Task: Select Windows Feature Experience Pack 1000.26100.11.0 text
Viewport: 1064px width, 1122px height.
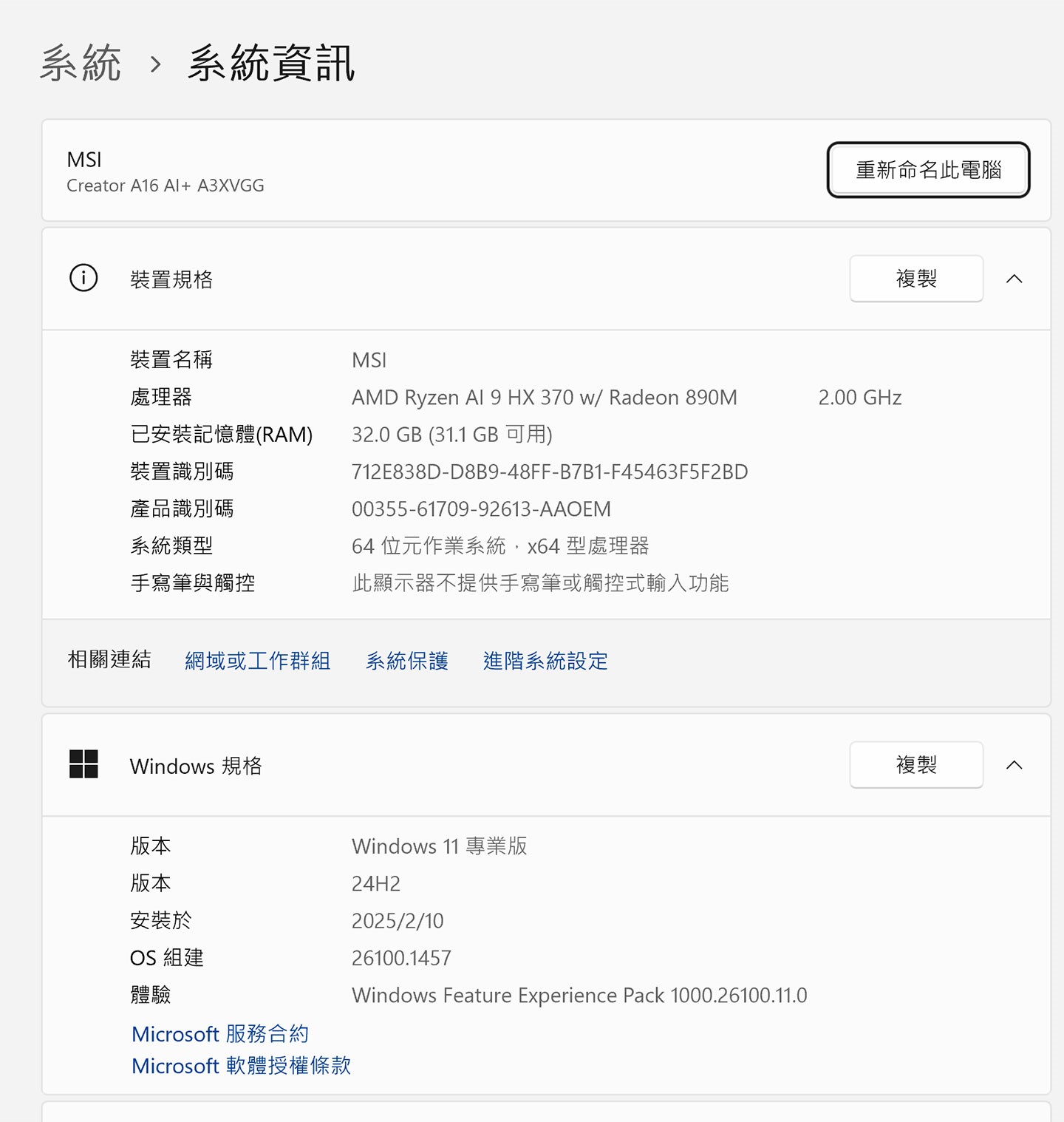Action: (x=579, y=996)
